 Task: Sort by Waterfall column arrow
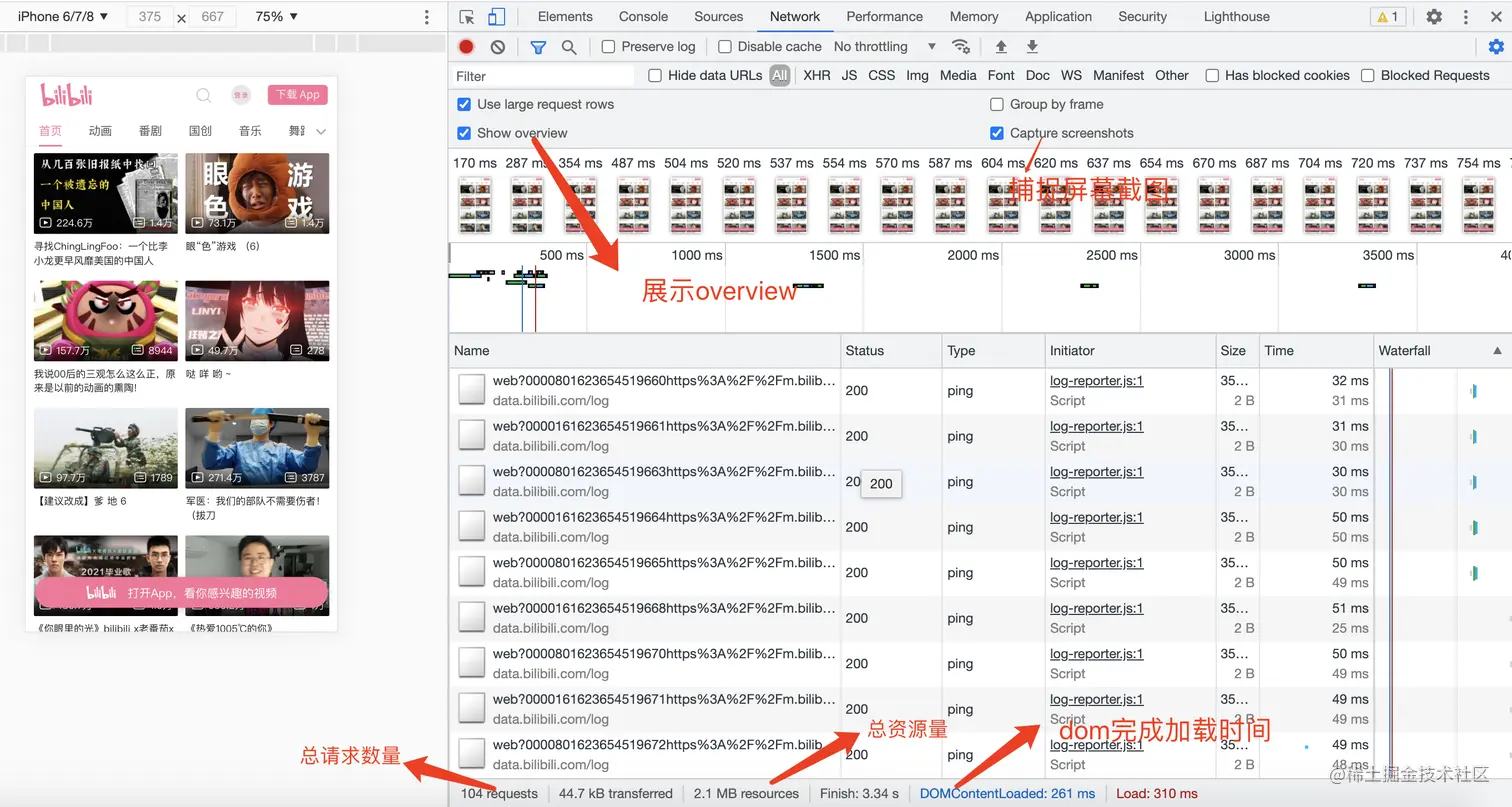pos(1497,351)
